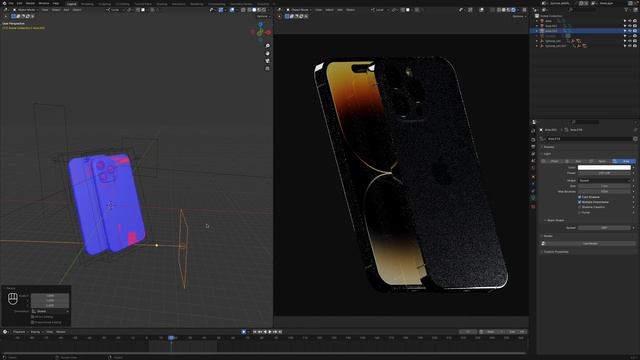Click the Spread value slider
Image resolution: width=640 pixels, height=360 pixels.
point(604,228)
